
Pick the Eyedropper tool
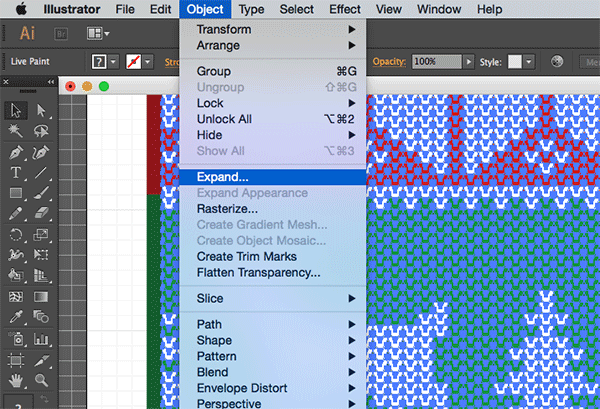click(x=17, y=317)
